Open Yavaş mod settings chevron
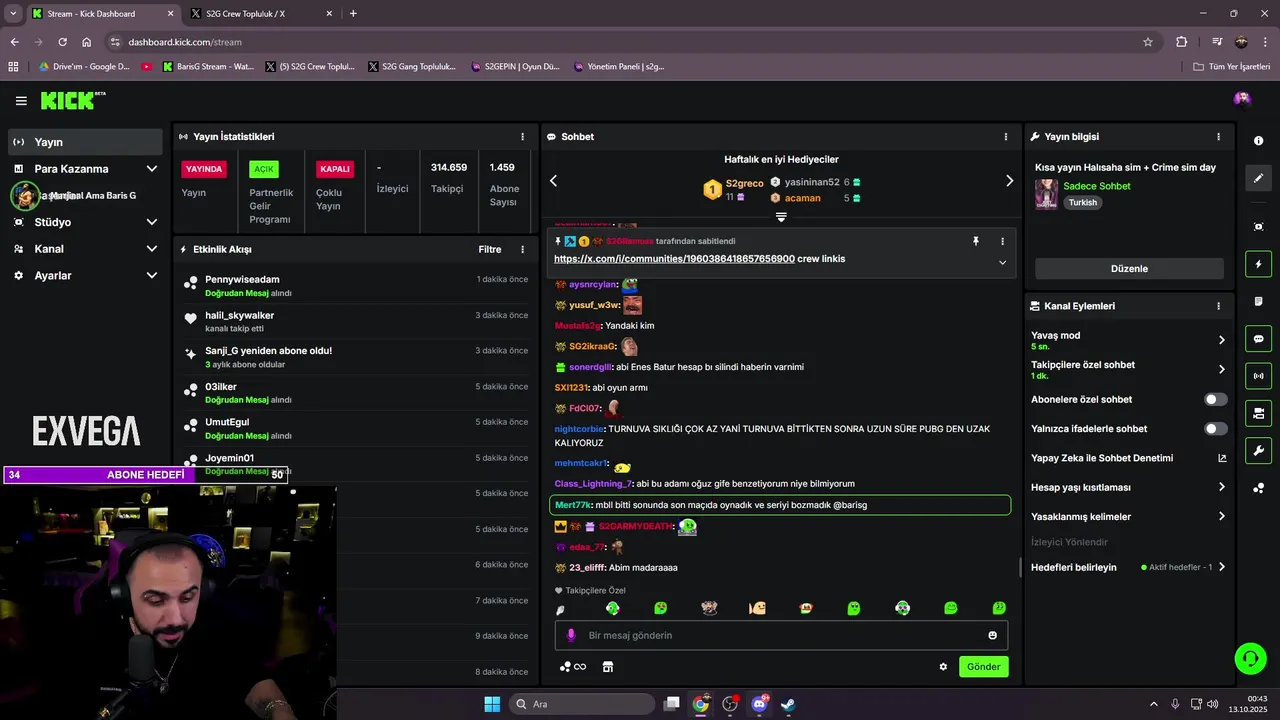The width and height of the screenshot is (1280, 720). [x=1221, y=340]
